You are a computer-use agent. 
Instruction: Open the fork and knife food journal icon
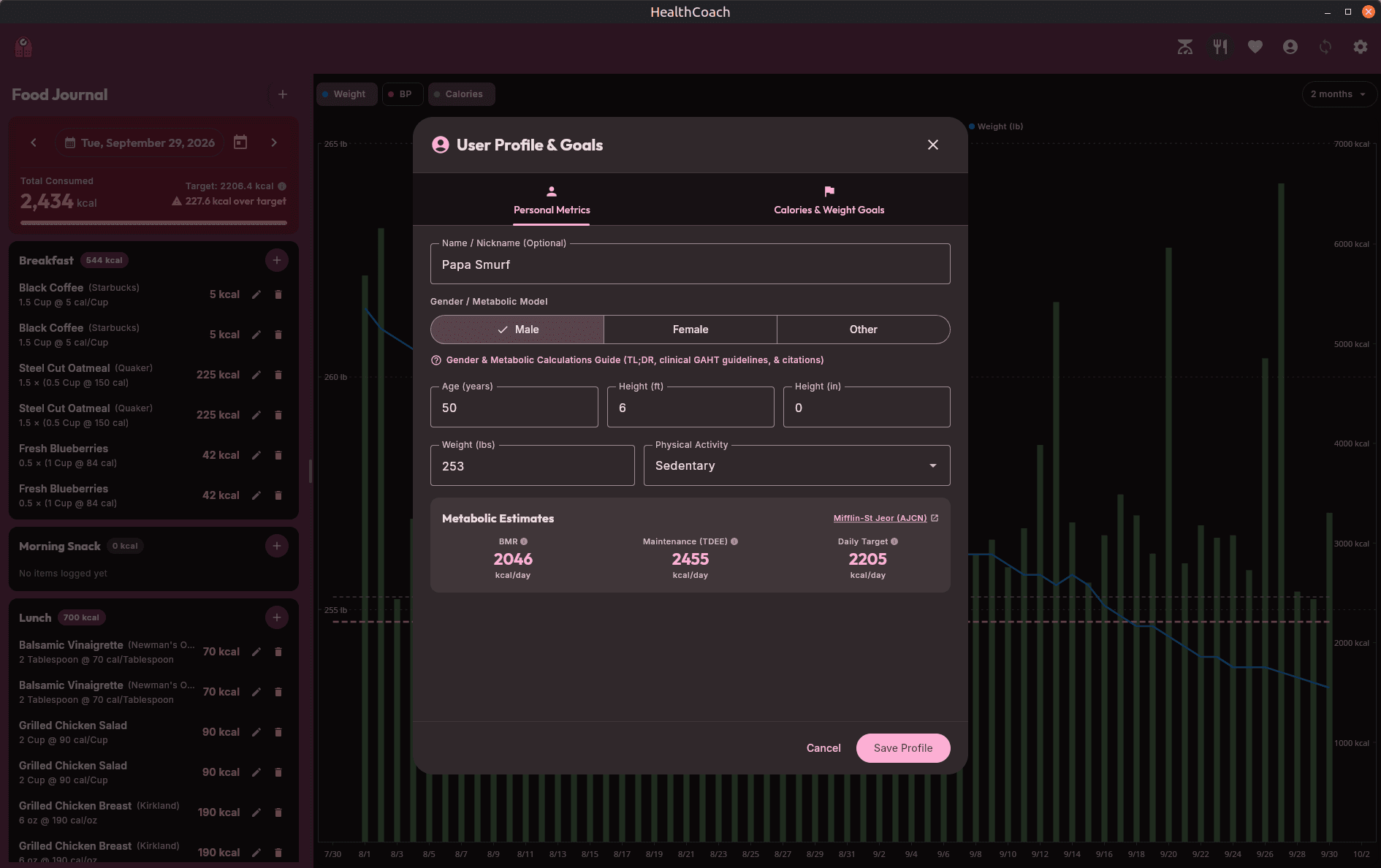coord(1220,47)
